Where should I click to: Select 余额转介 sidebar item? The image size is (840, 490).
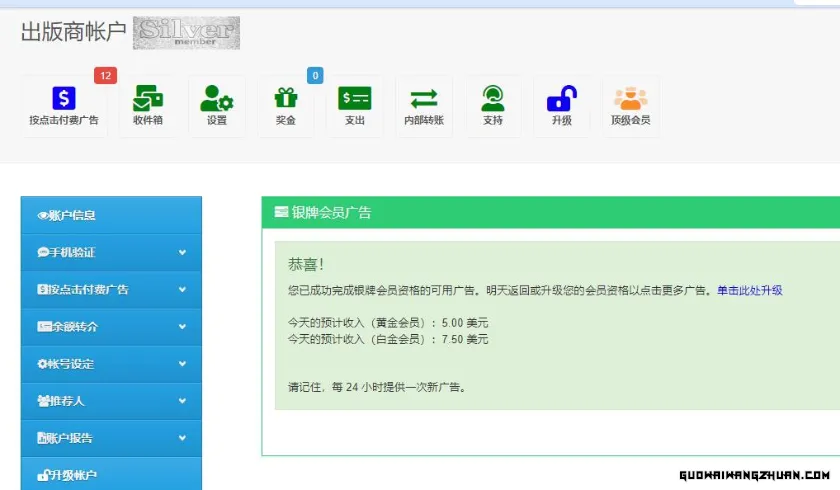tap(111, 327)
